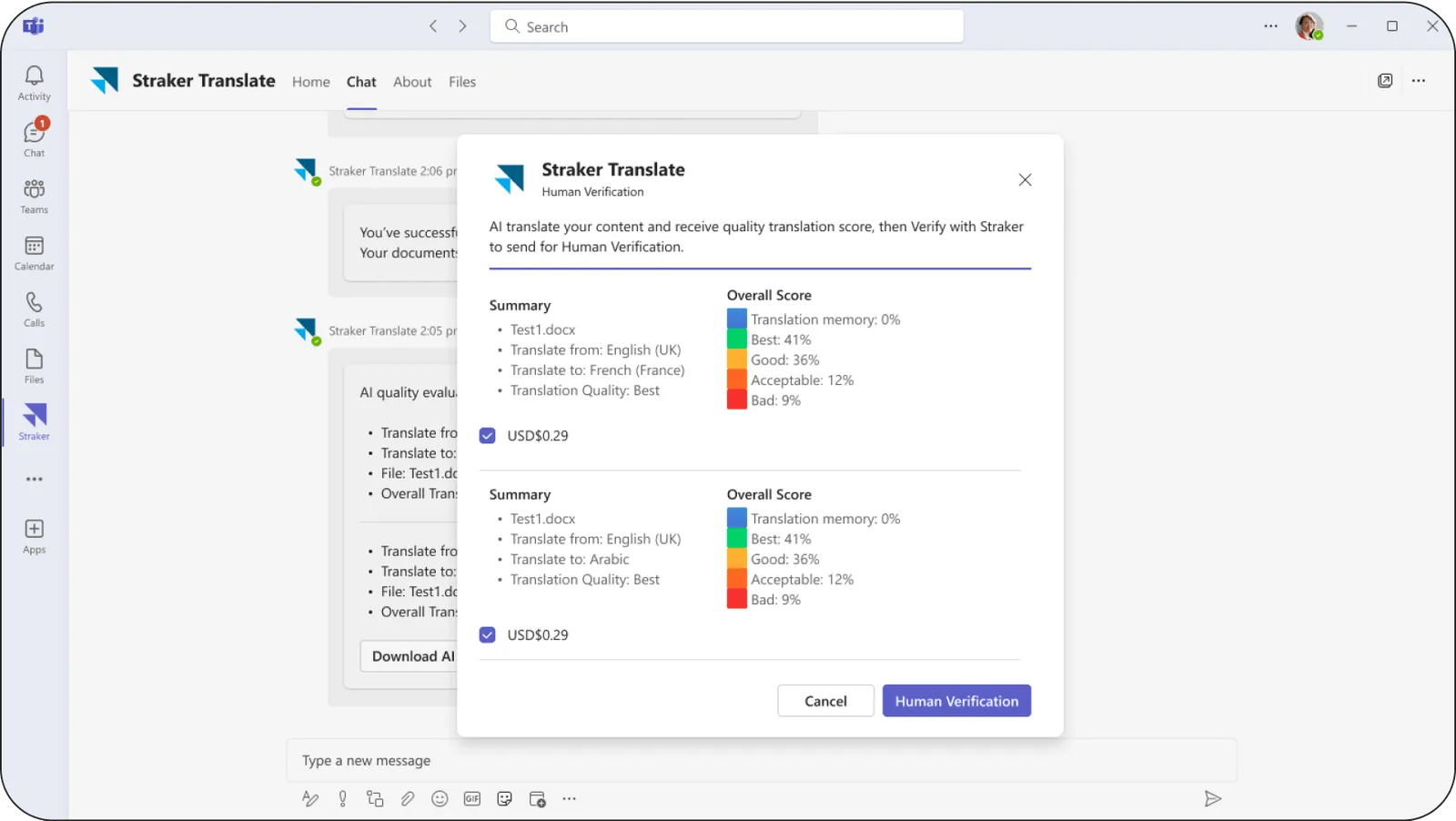Go forward with the right arrow
Viewport: 1456px width, 821px height.
click(462, 26)
